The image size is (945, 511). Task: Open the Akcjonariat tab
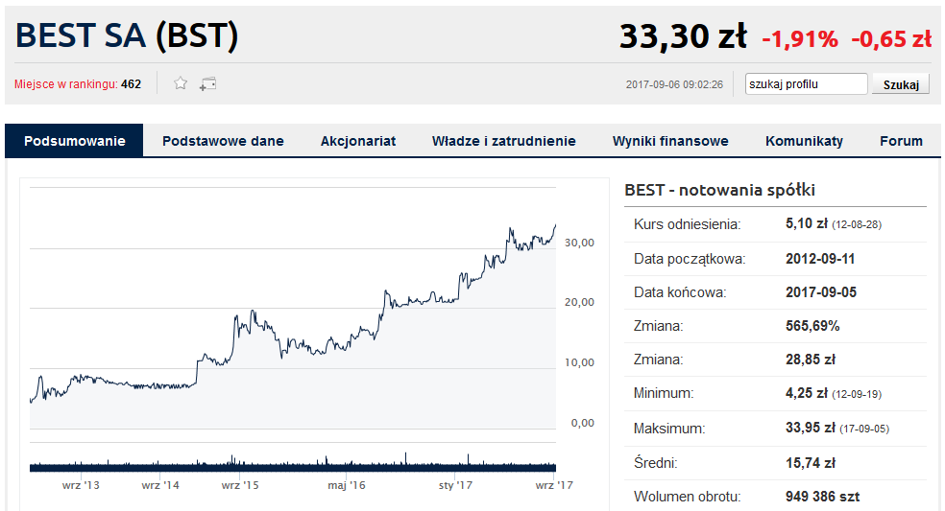tap(358, 141)
